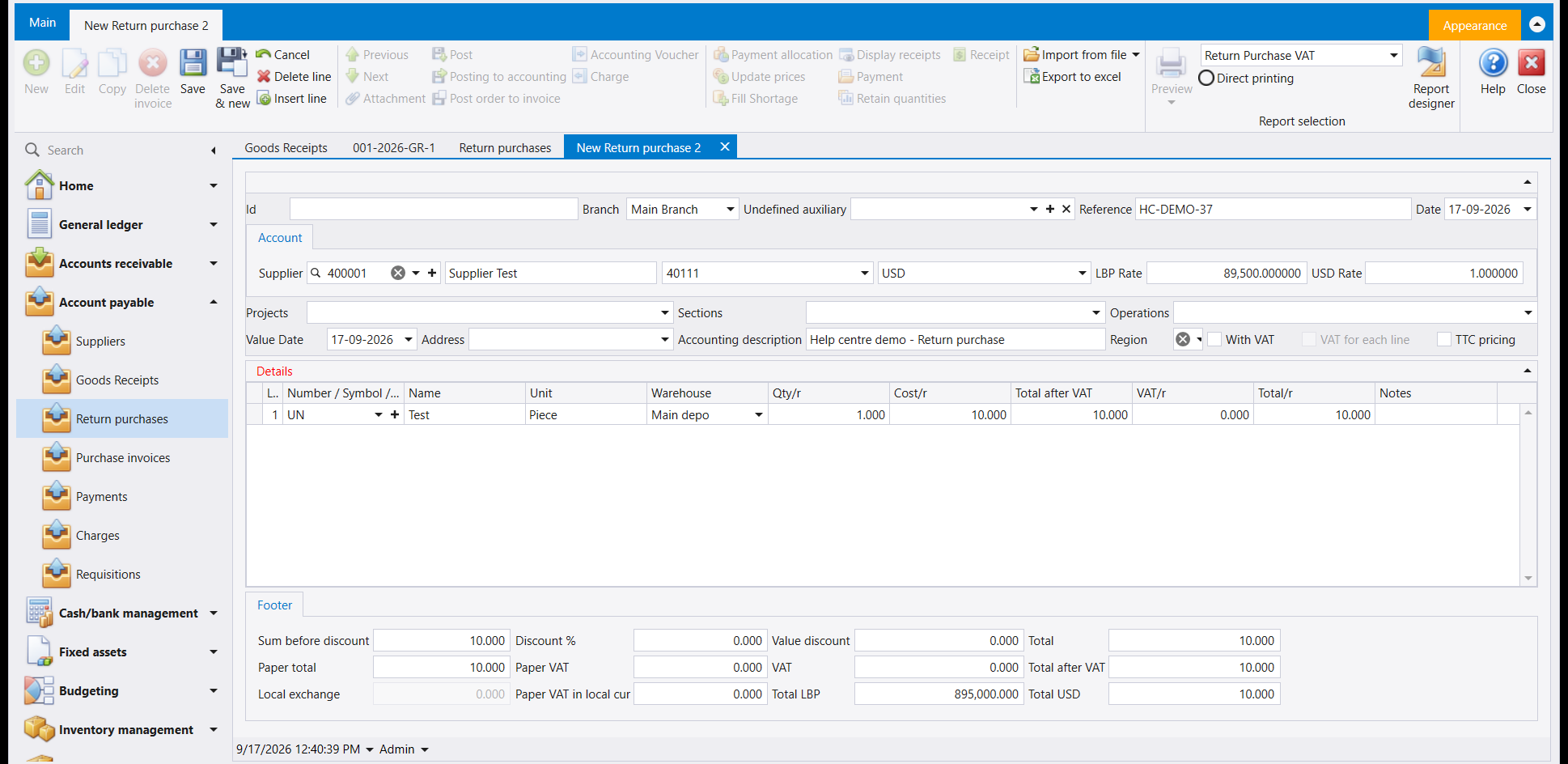
Task: Click Cancel in the toolbar
Action: click(282, 55)
